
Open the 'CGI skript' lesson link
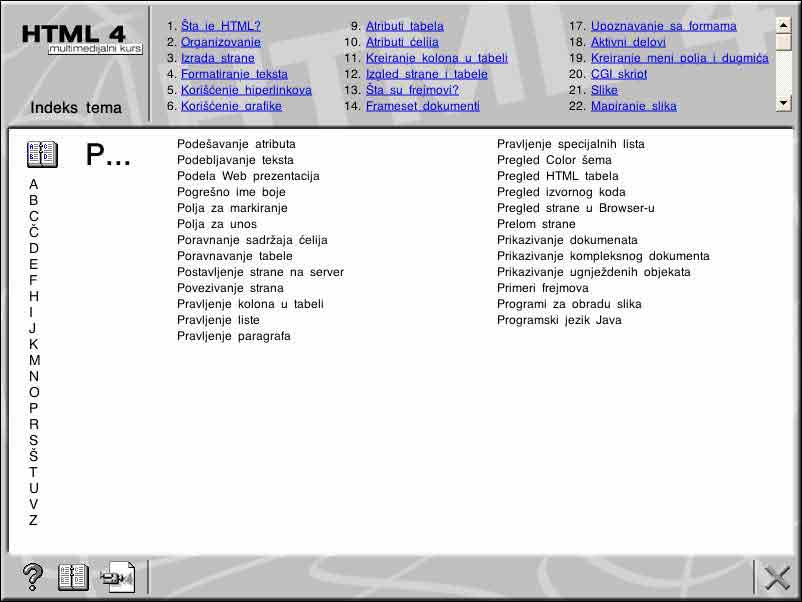click(618, 73)
